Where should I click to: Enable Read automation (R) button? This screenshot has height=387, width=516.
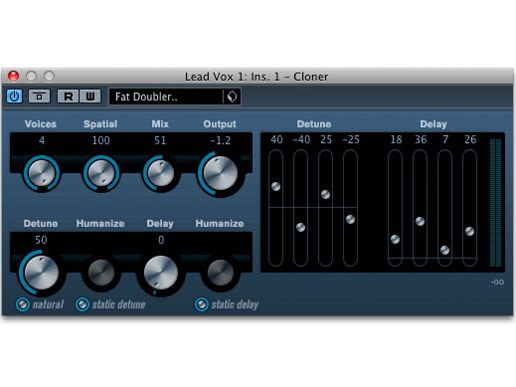(x=68, y=96)
